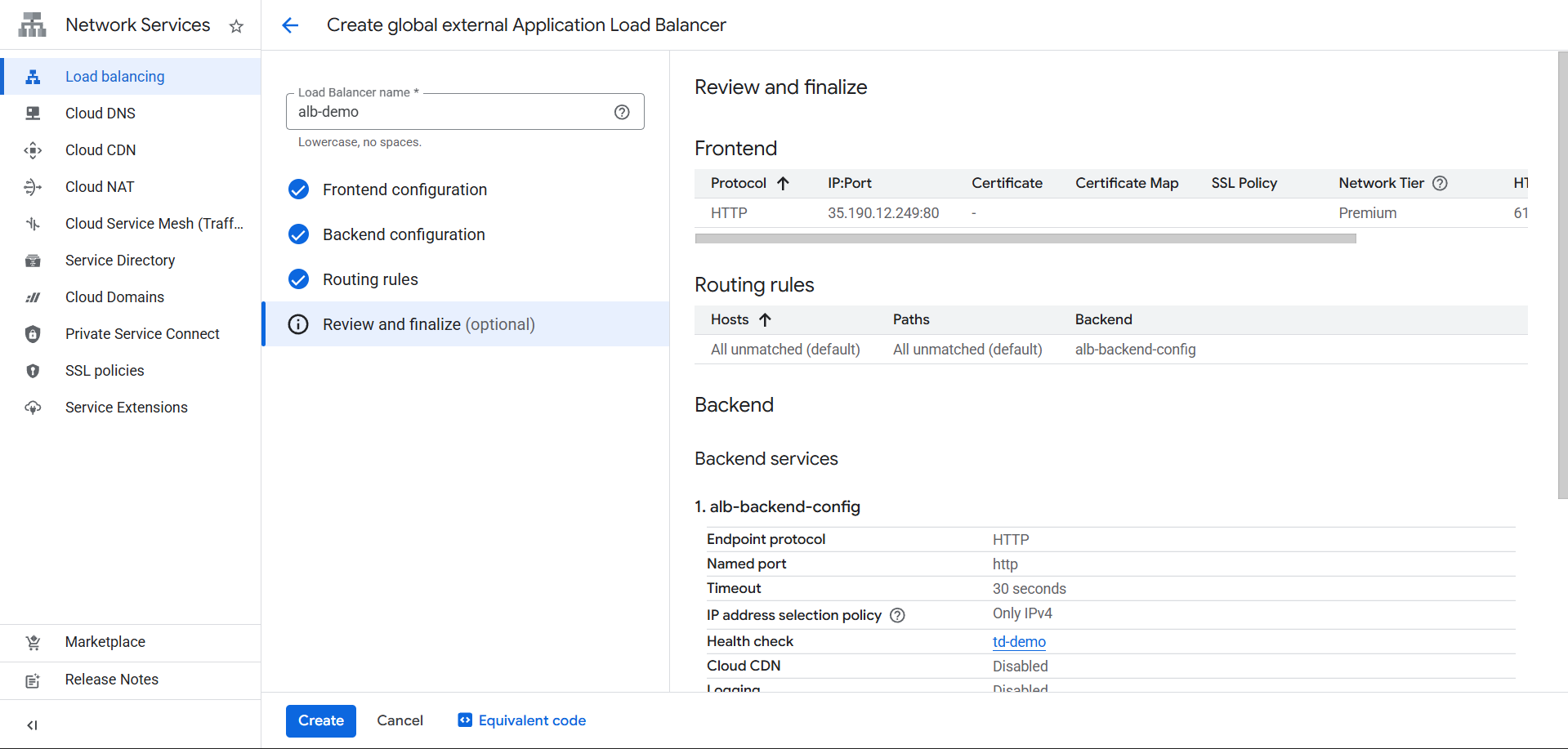Click the Create button
The height and width of the screenshot is (749, 1568).
(x=320, y=720)
